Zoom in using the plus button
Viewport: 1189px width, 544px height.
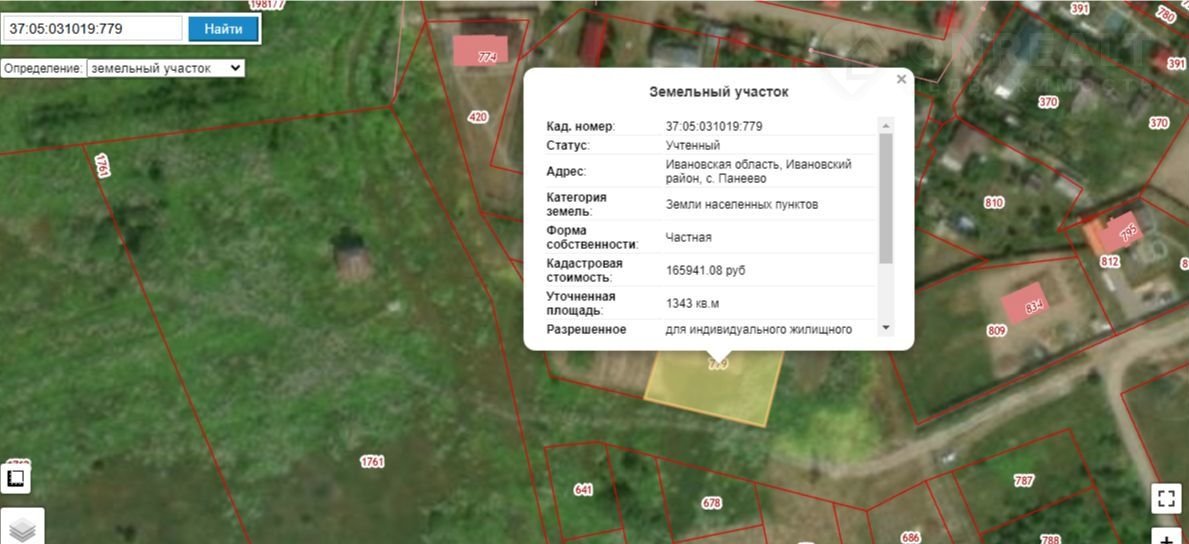pos(1166,537)
